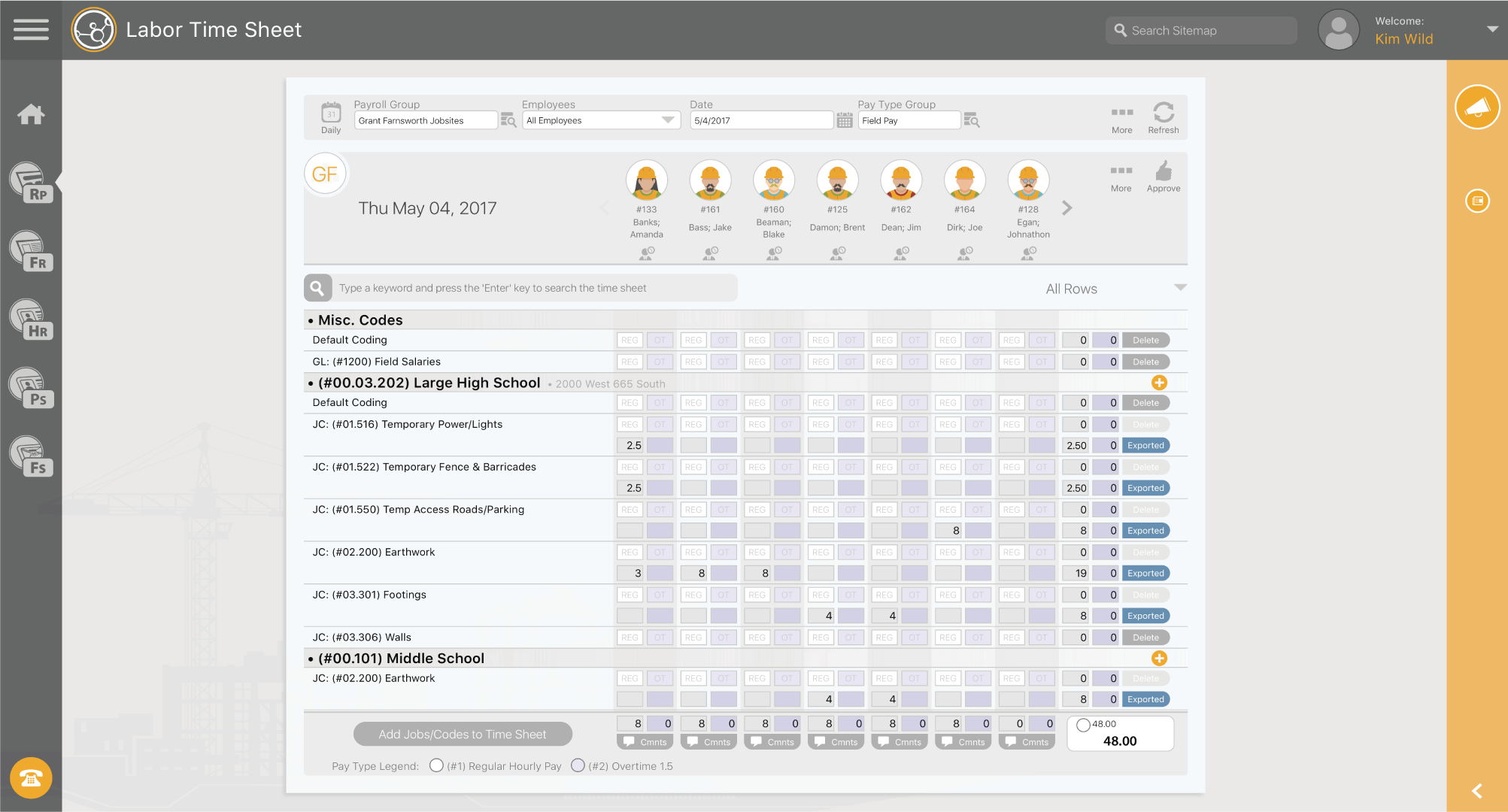Open the hamburger menu at top left
The width and height of the screenshot is (1508, 812).
coord(31,29)
